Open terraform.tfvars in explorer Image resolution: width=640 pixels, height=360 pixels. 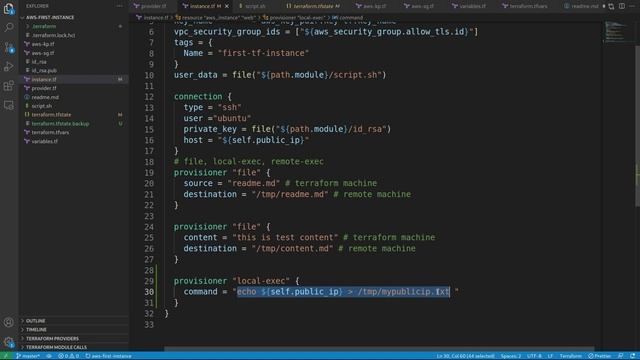[74, 132]
